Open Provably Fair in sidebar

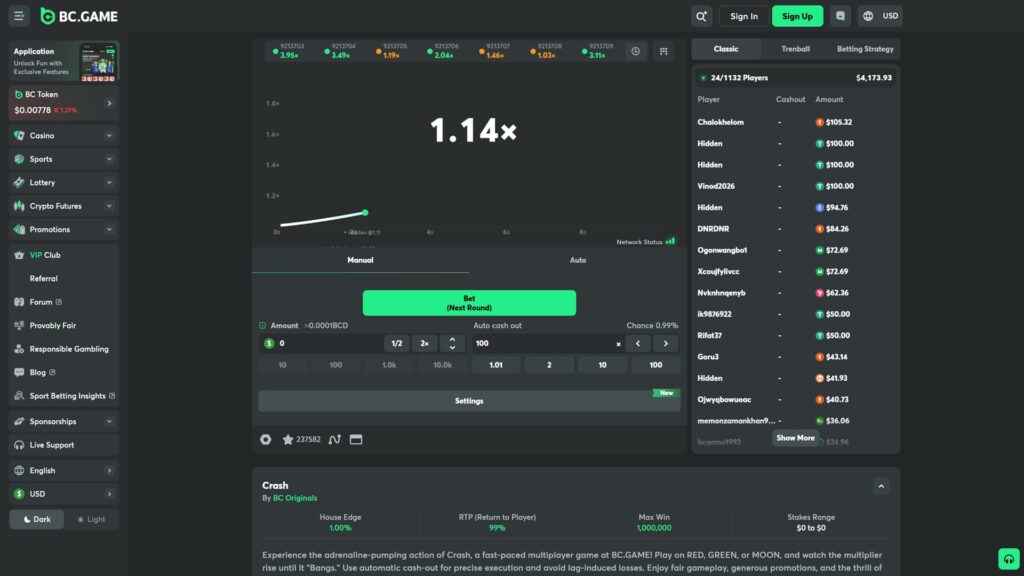click(x=64, y=325)
